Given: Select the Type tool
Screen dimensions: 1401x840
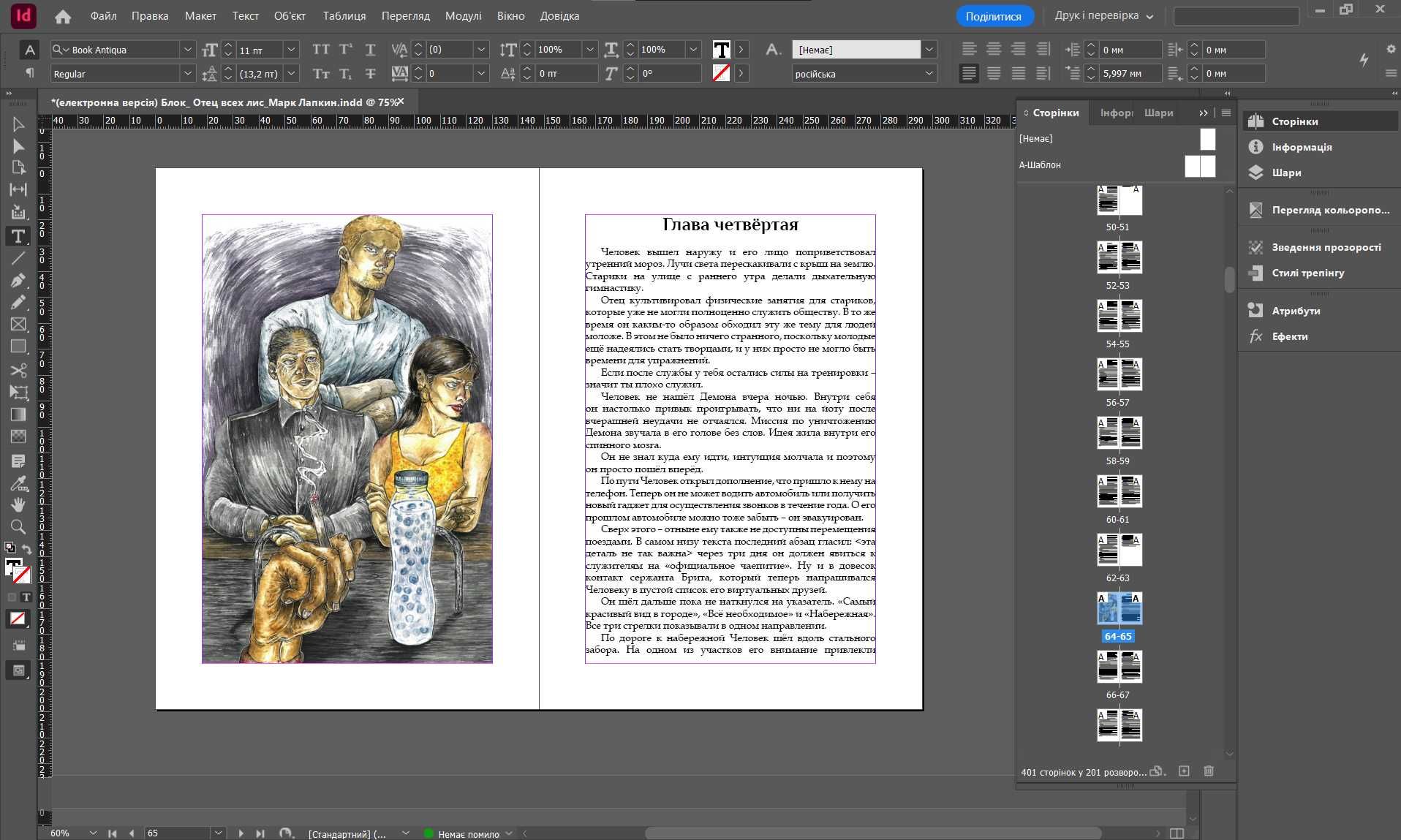Looking at the screenshot, I should [x=18, y=236].
